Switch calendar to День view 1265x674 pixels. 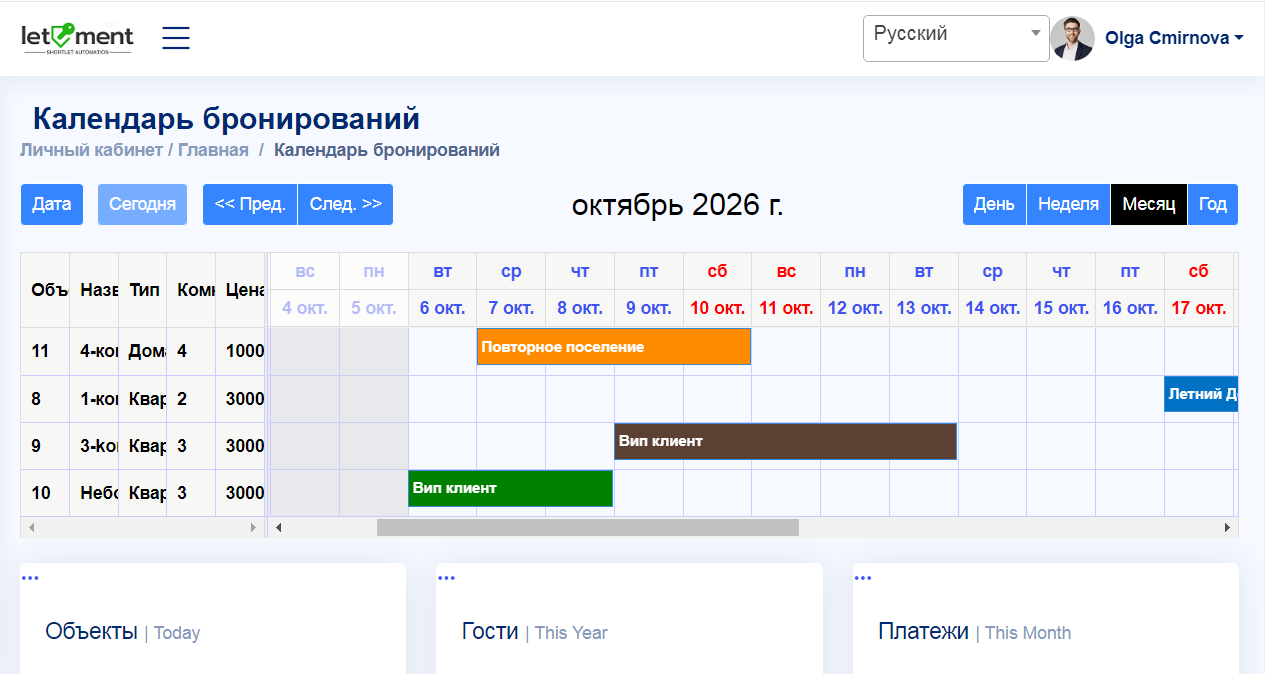[x=994, y=204]
